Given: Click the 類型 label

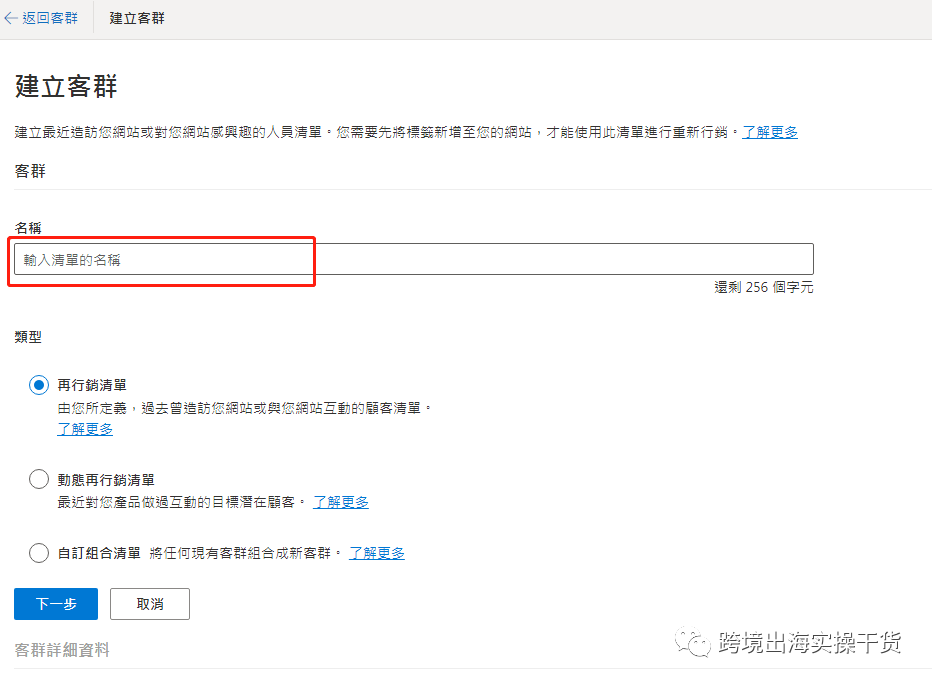Looking at the screenshot, I should [x=28, y=337].
